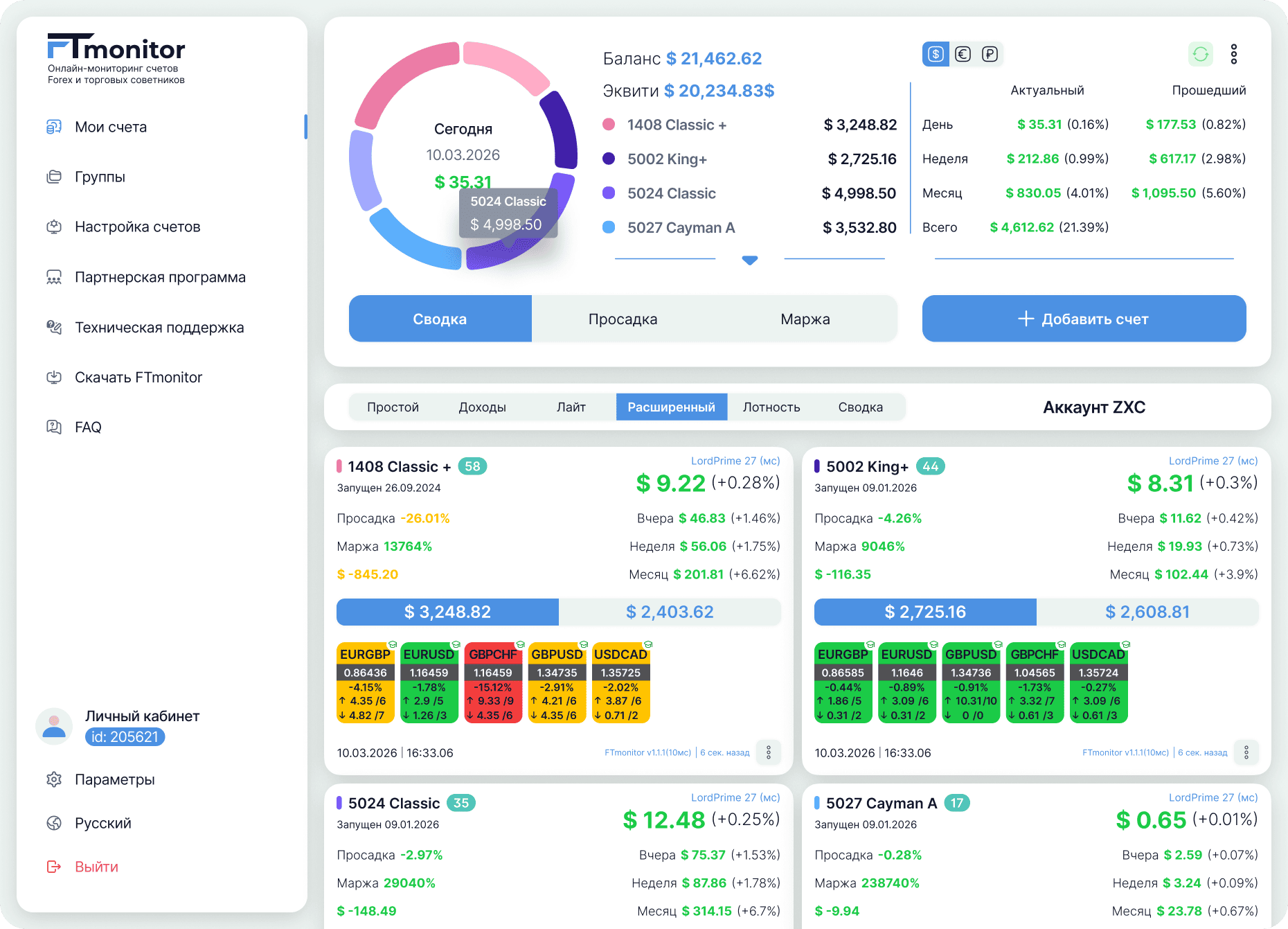Image resolution: width=1288 pixels, height=929 pixels.
Task: Open options menu for 5002 King+ card
Action: coord(1246,752)
